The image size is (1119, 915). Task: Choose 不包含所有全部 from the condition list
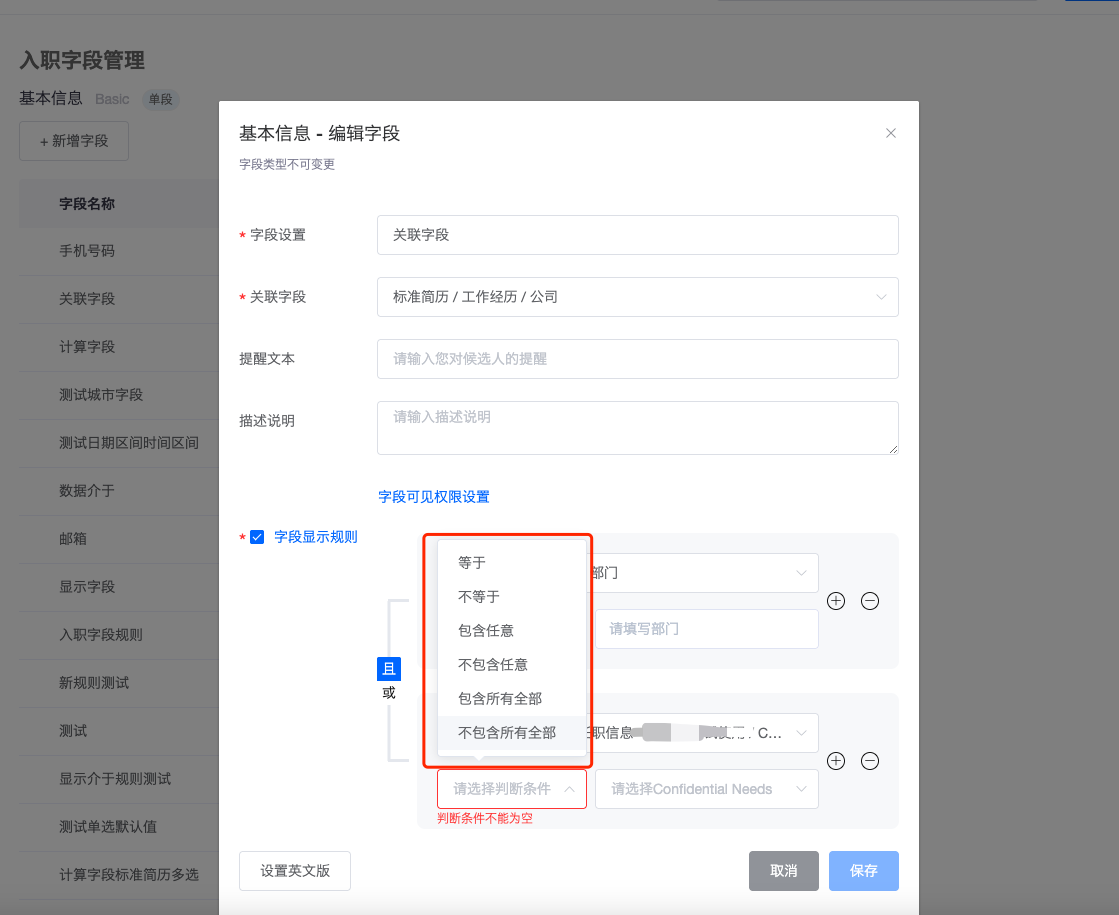[x=512, y=733]
